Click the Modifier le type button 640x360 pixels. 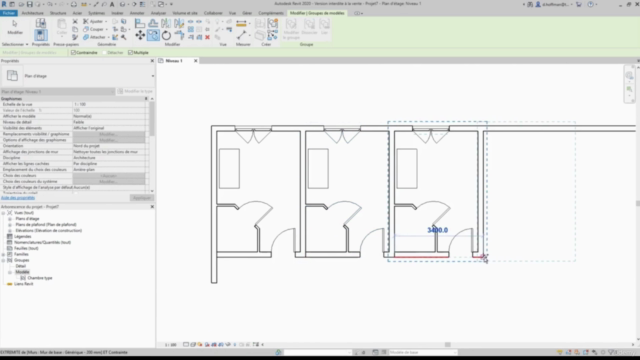tap(135, 91)
